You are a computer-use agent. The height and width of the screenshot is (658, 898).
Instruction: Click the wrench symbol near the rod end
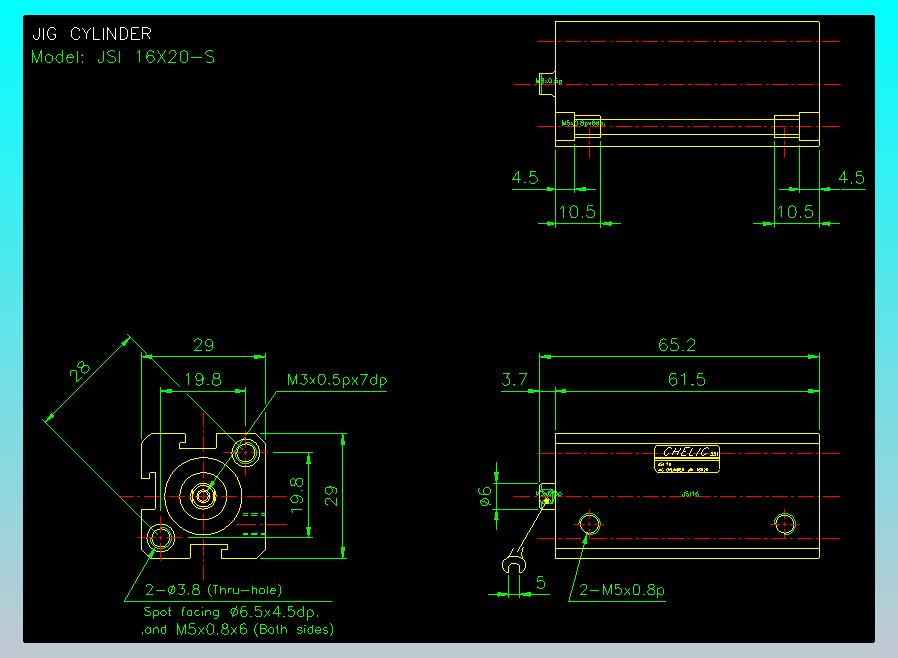click(x=515, y=562)
